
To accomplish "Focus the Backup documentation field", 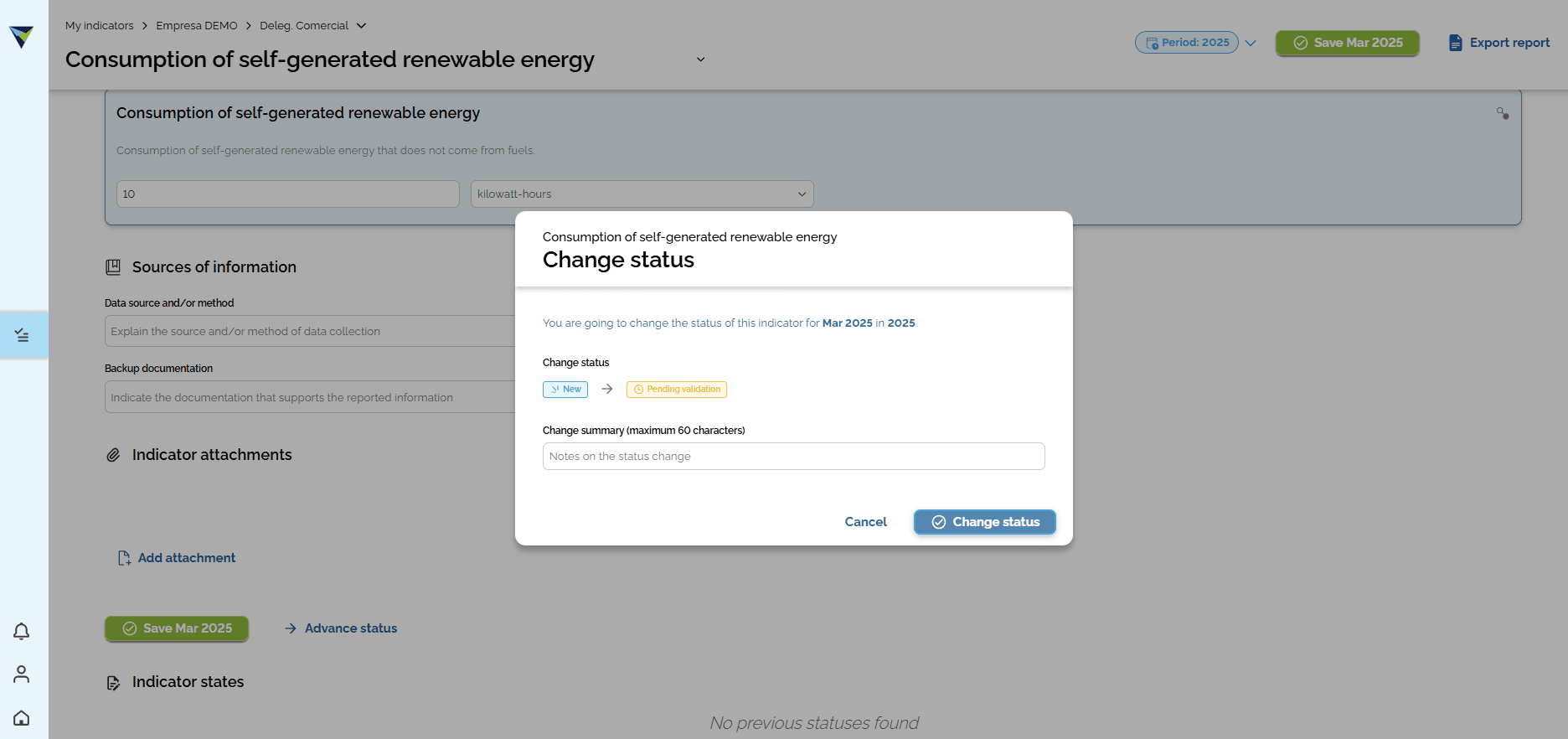I will 310,397.
